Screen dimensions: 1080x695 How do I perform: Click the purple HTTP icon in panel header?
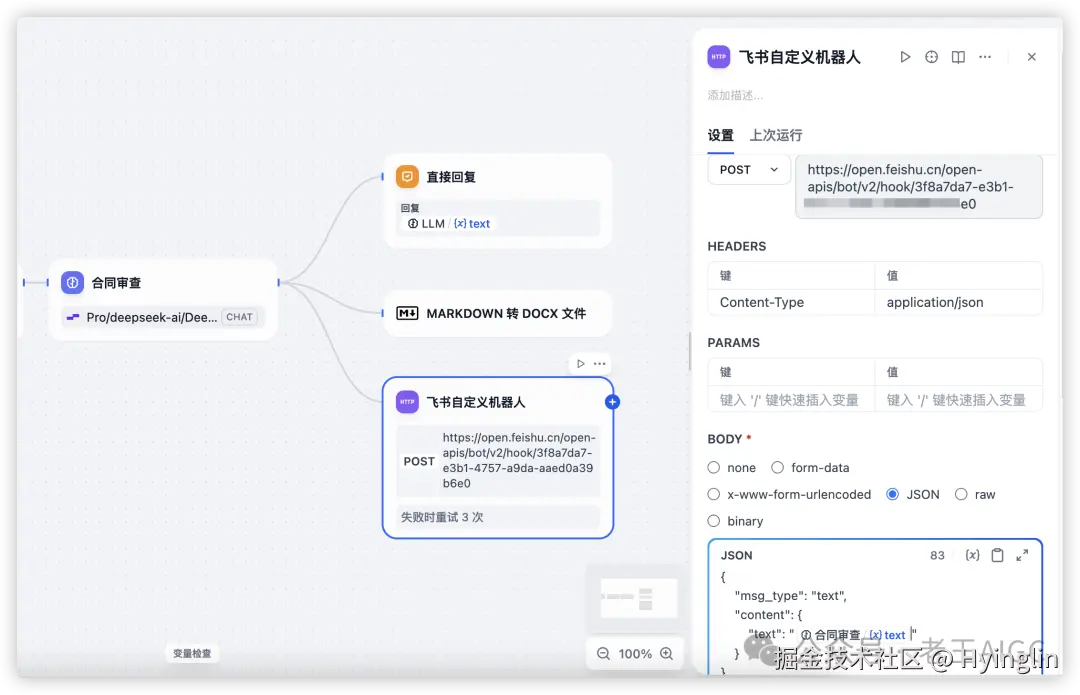pos(718,57)
